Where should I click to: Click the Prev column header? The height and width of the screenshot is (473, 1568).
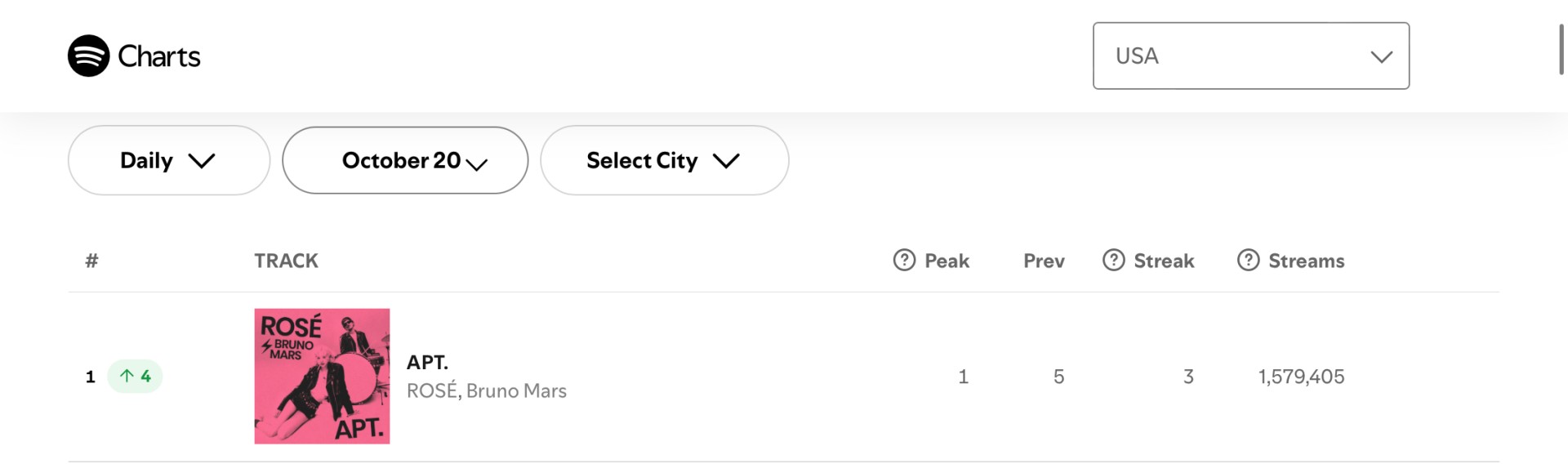pyautogui.click(x=1044, y=261)
